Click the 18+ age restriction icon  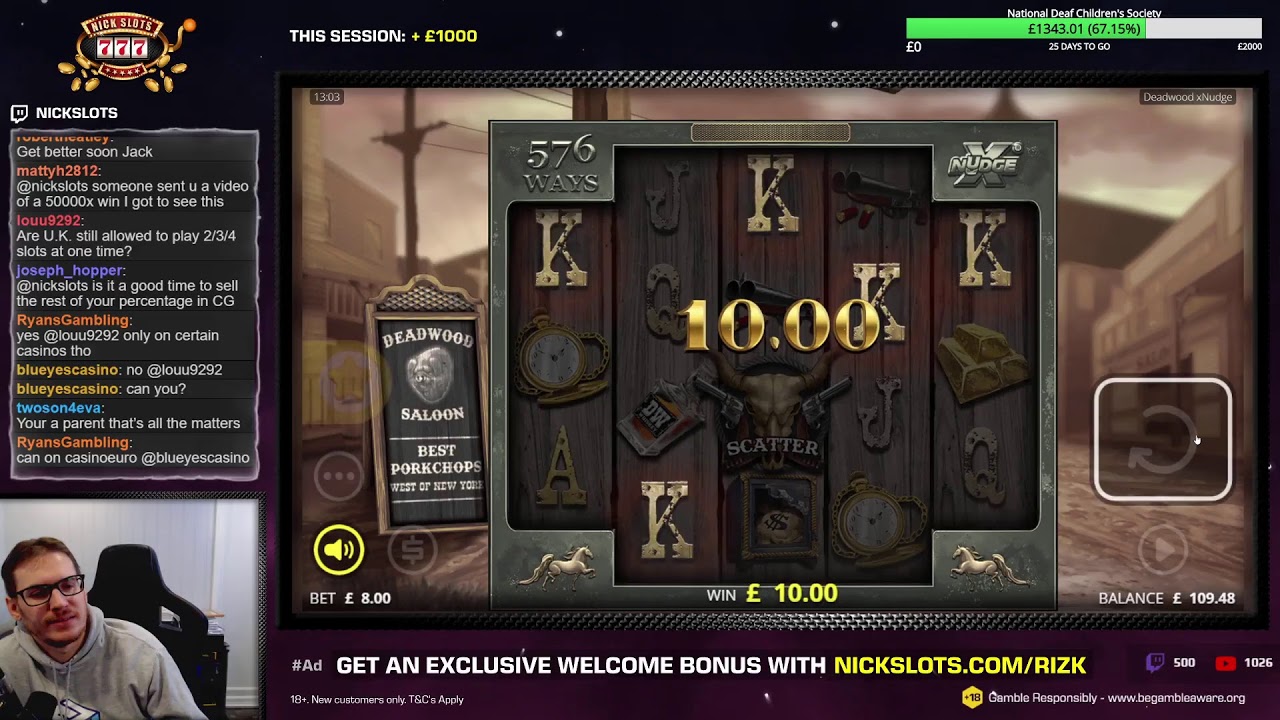coord(972,698)
